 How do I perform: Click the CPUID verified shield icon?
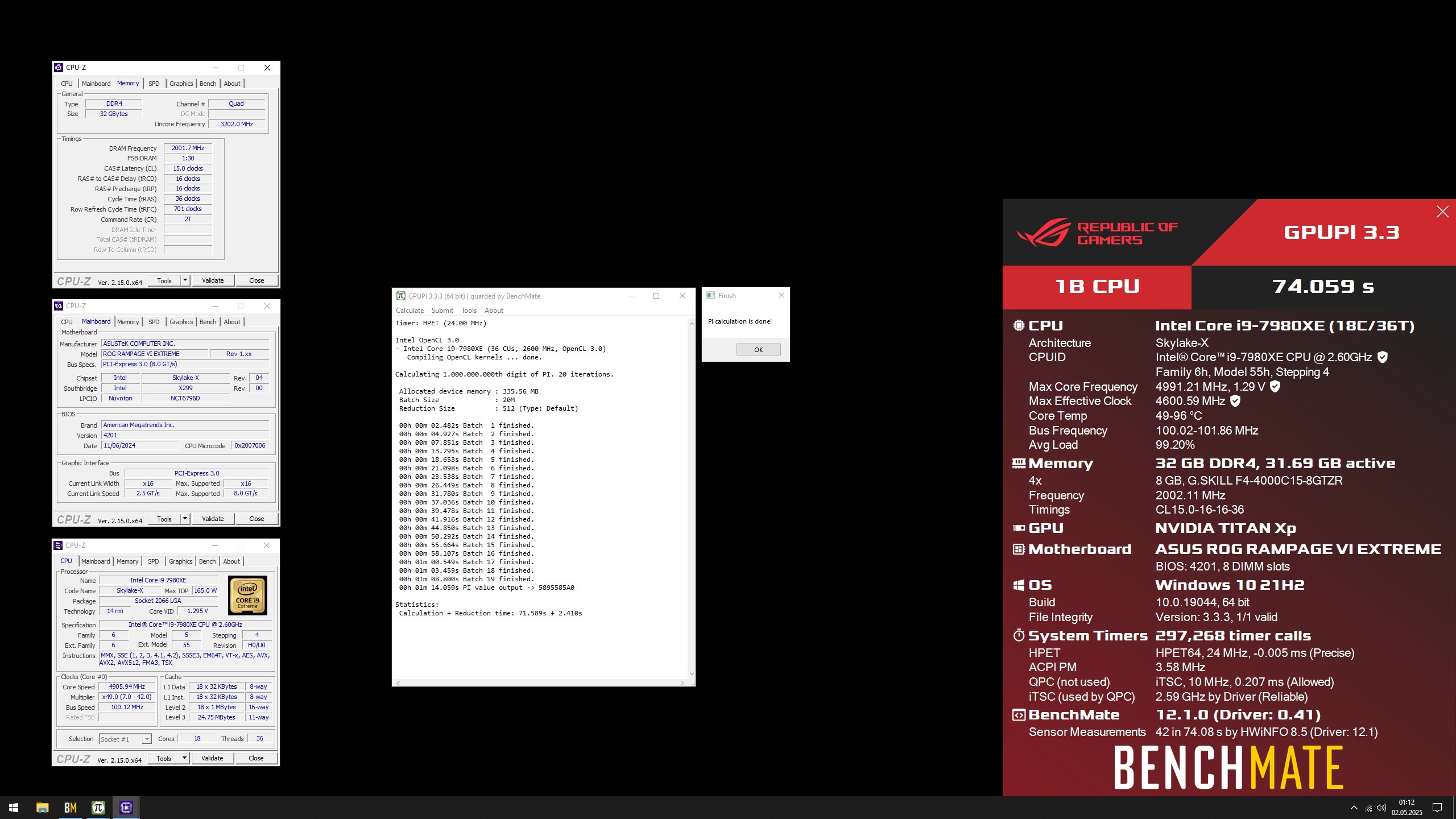tap(1383, 357)
